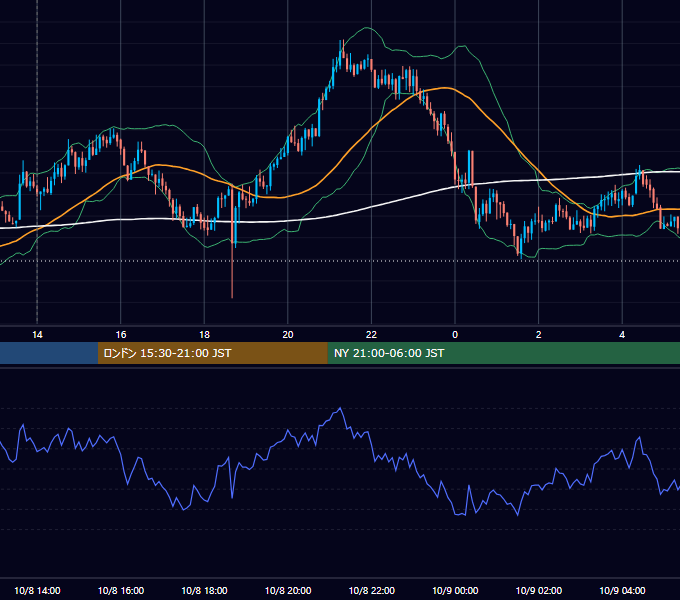Select the 16 hour label on upper axis
Image resolution: width=680 pixels, height=600 pixels.
point(121,335)
